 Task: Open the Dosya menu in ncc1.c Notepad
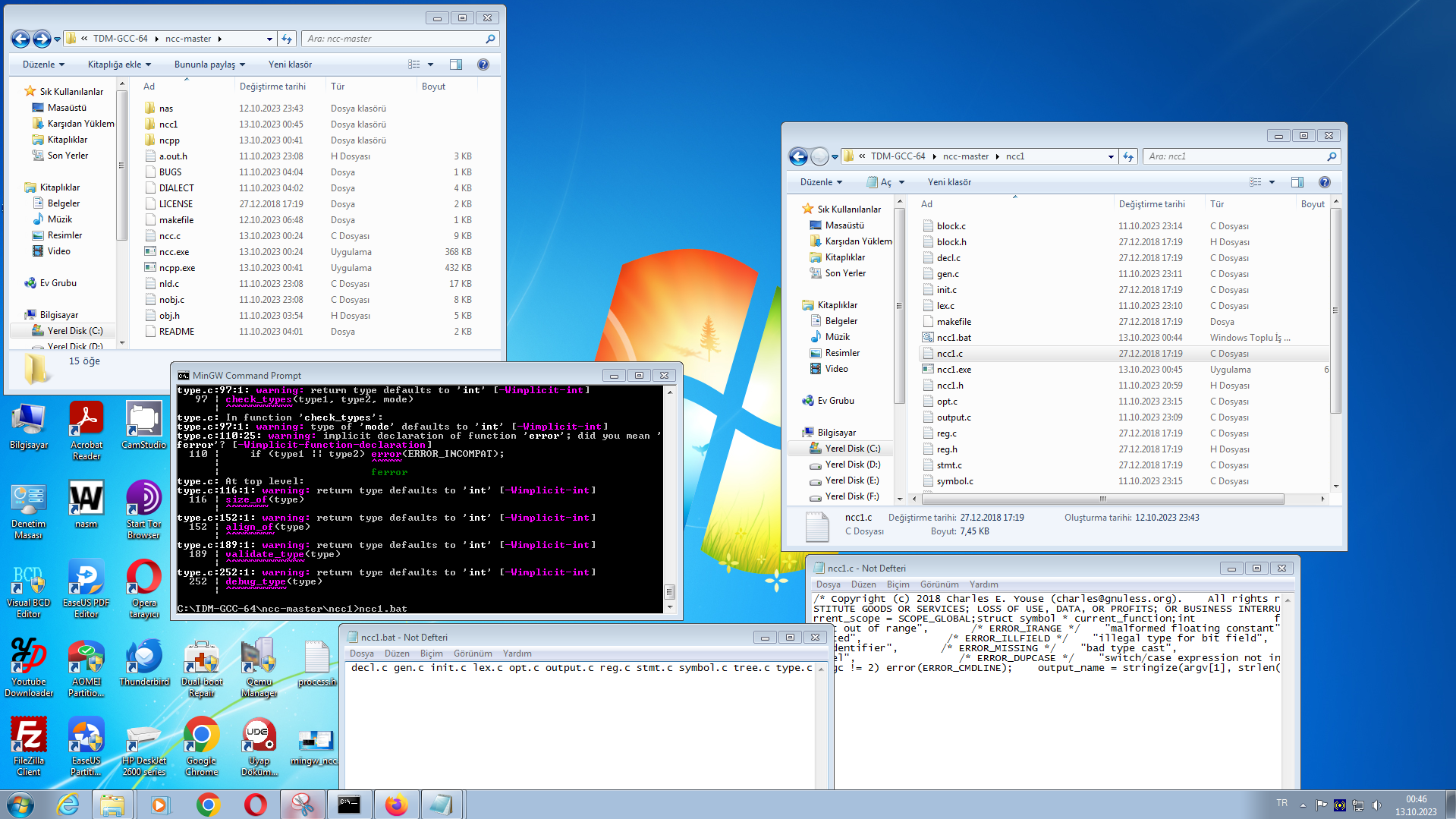[828, 584]
